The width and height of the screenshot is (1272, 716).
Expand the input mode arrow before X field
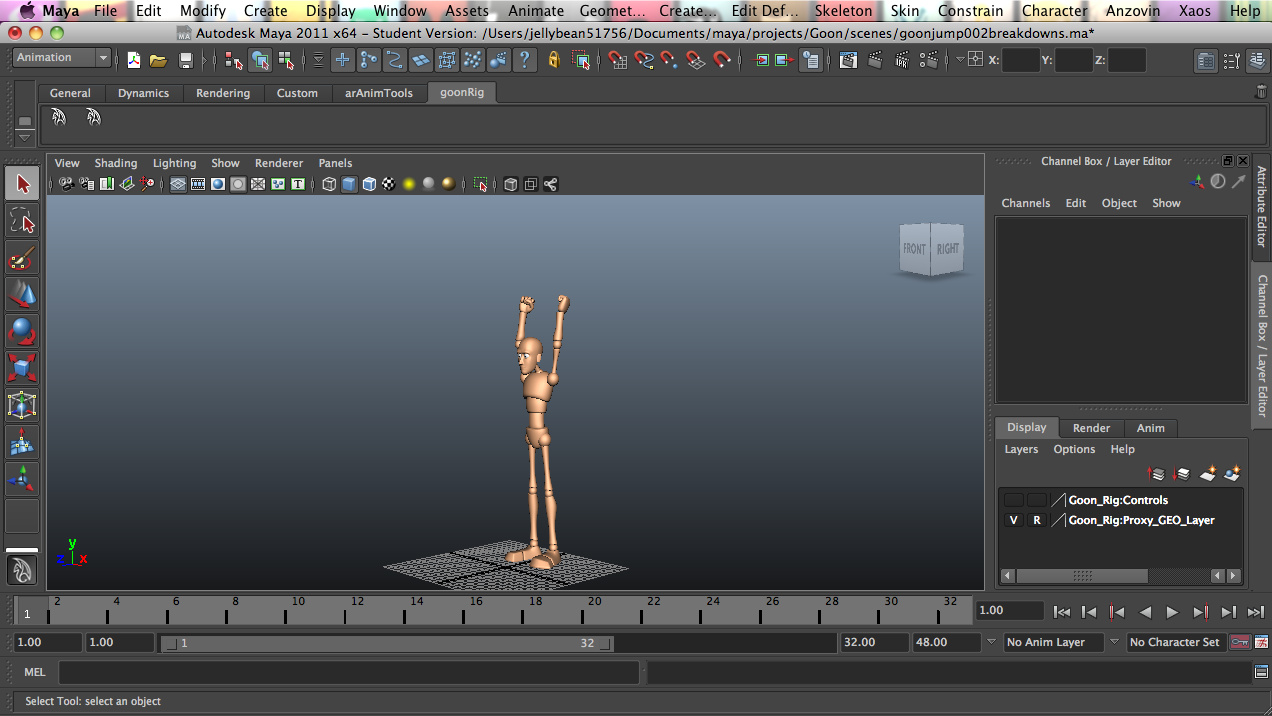pos(960,60)
